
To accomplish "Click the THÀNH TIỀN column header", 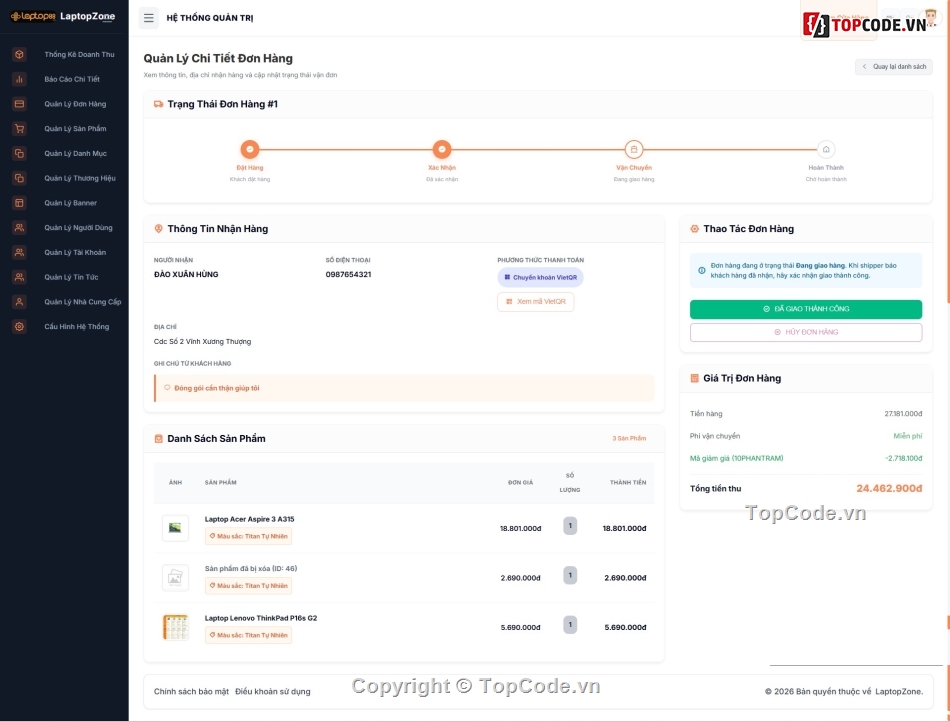I will coord(628,483).
